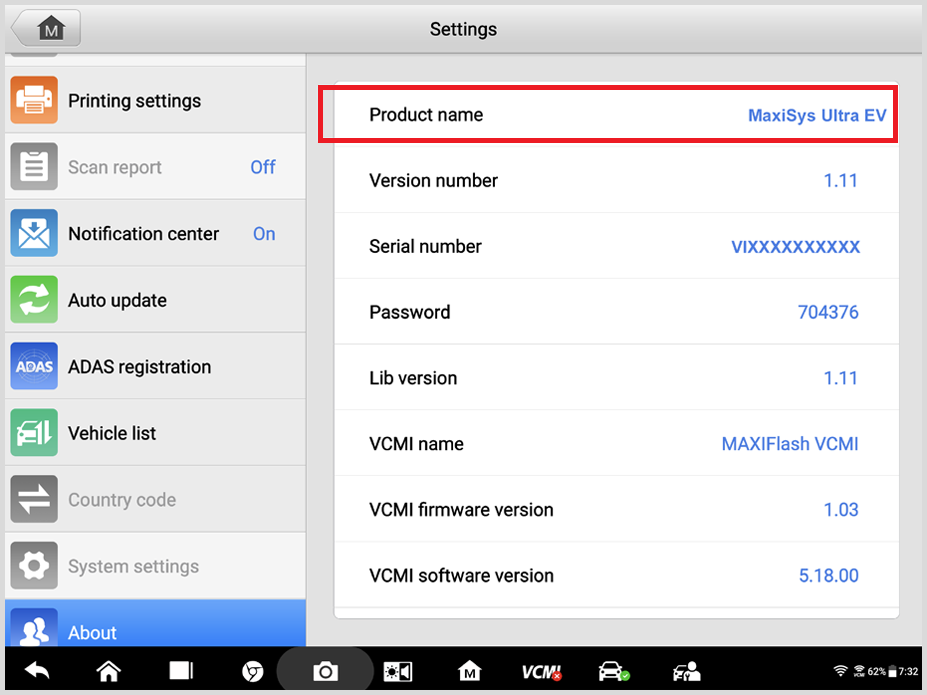Tap the MaxiSys home button in header
Image resolution: width=927 pixels, height=695 pixels.
pyautogui.click(x=46, y=29)
